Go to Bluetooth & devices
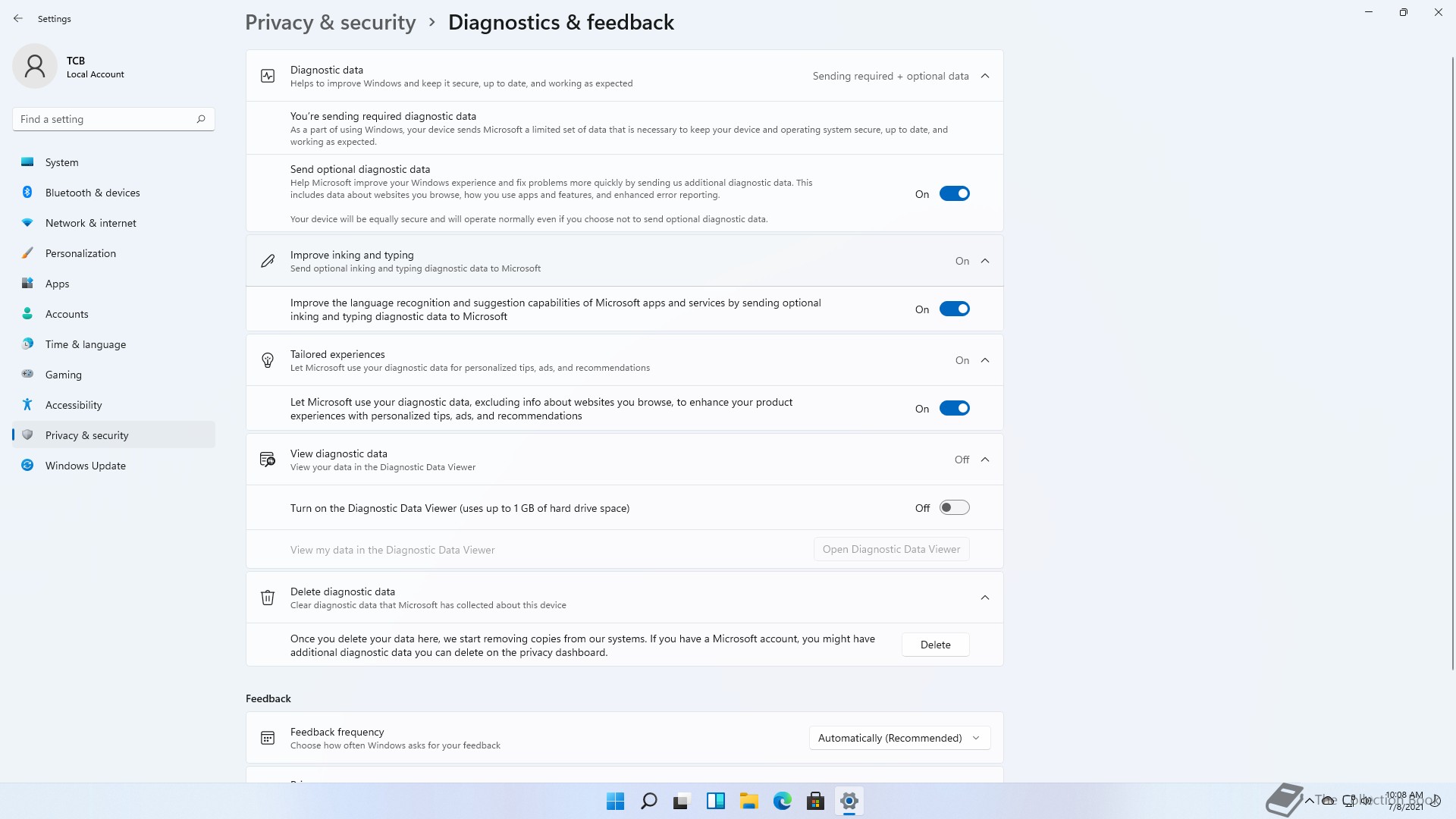This screenshot has width=1456, height=819. (114, 193)
